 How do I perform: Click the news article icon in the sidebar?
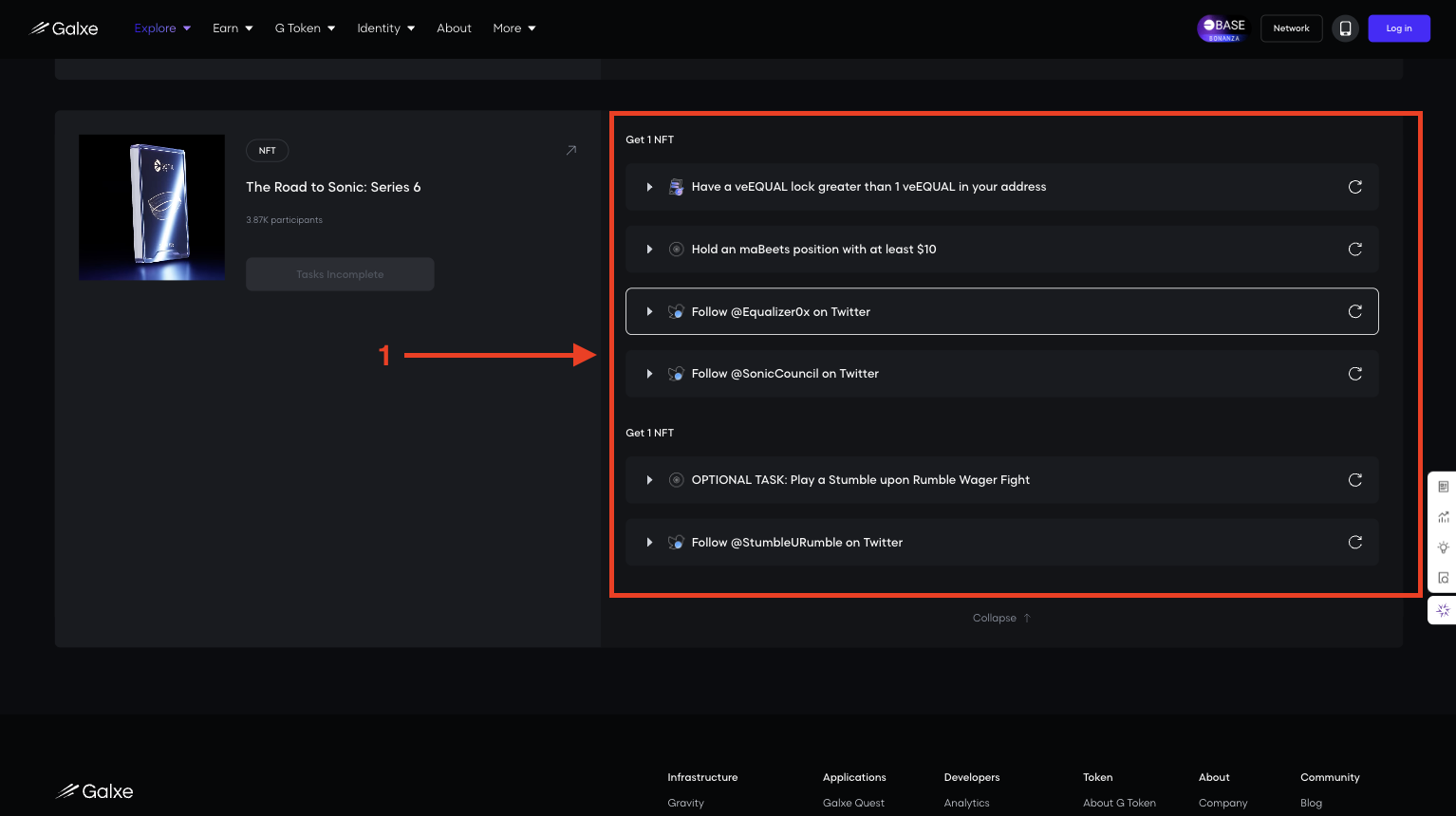[1443, 486]
